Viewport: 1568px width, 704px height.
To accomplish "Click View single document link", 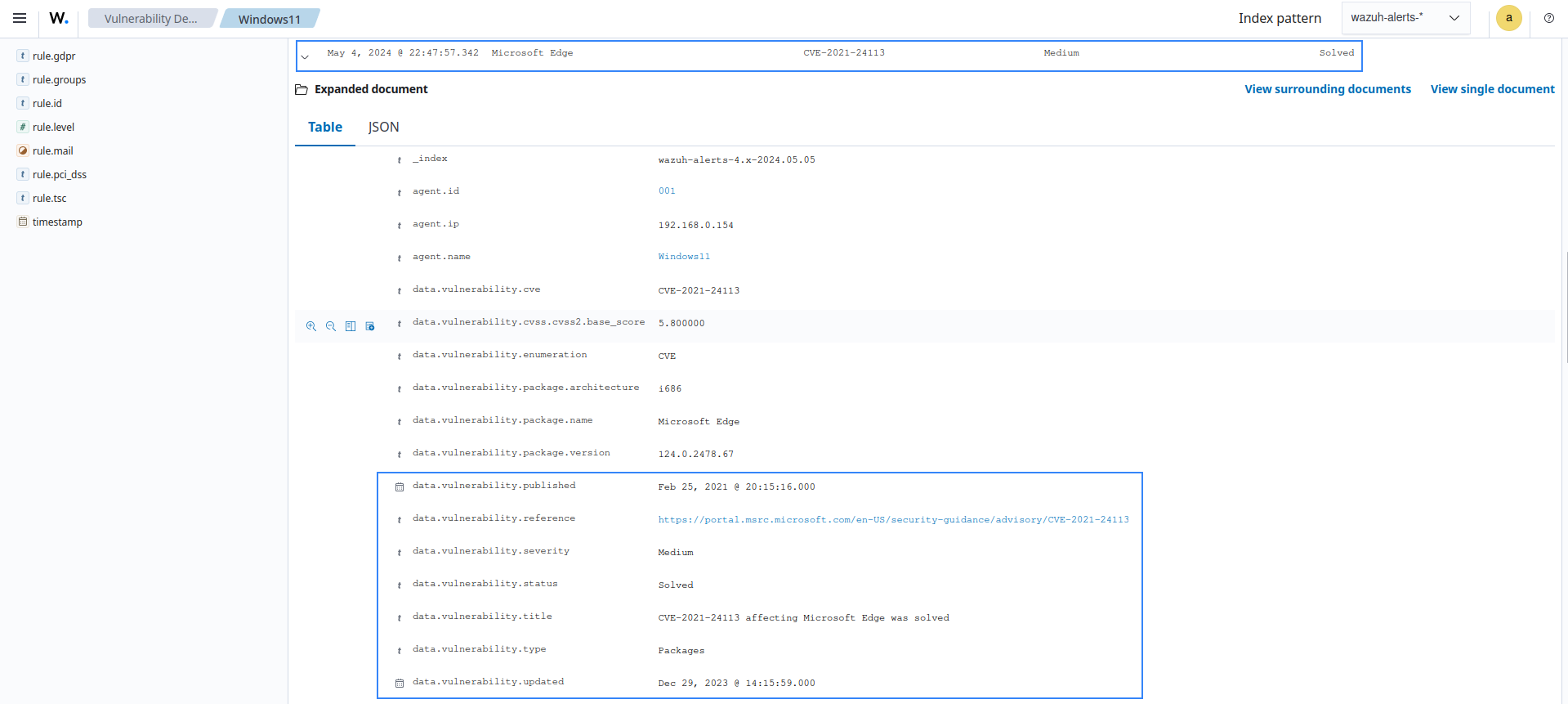I will pyautogui.click(x=1492, y=89).
